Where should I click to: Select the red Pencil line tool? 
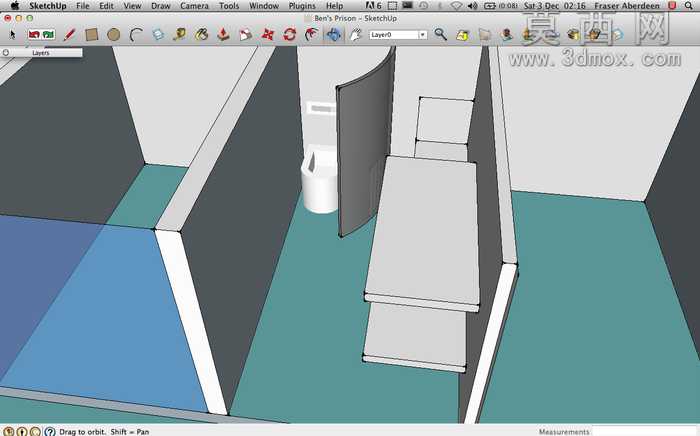69,34
